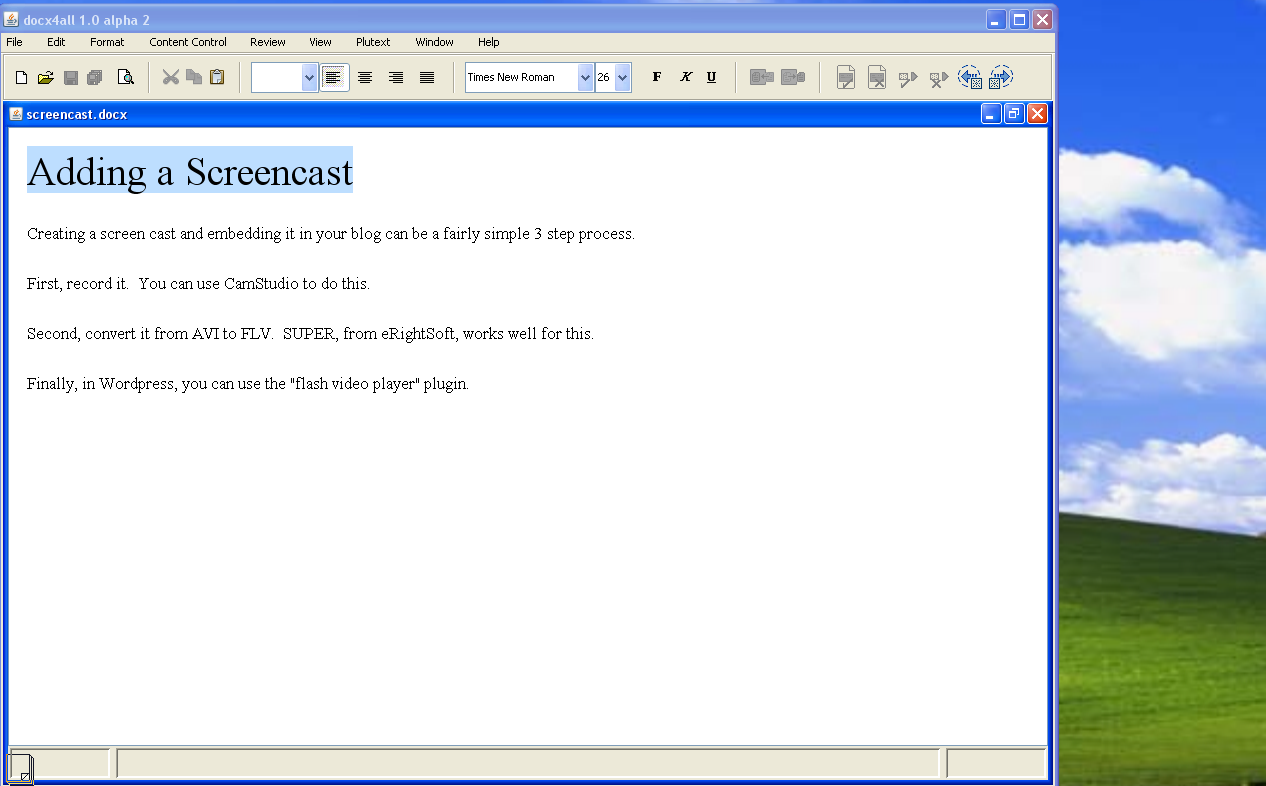Copy selection with the Copy icon
The height and width of the screenshot is (786, 1266).
tap(194, 77)
